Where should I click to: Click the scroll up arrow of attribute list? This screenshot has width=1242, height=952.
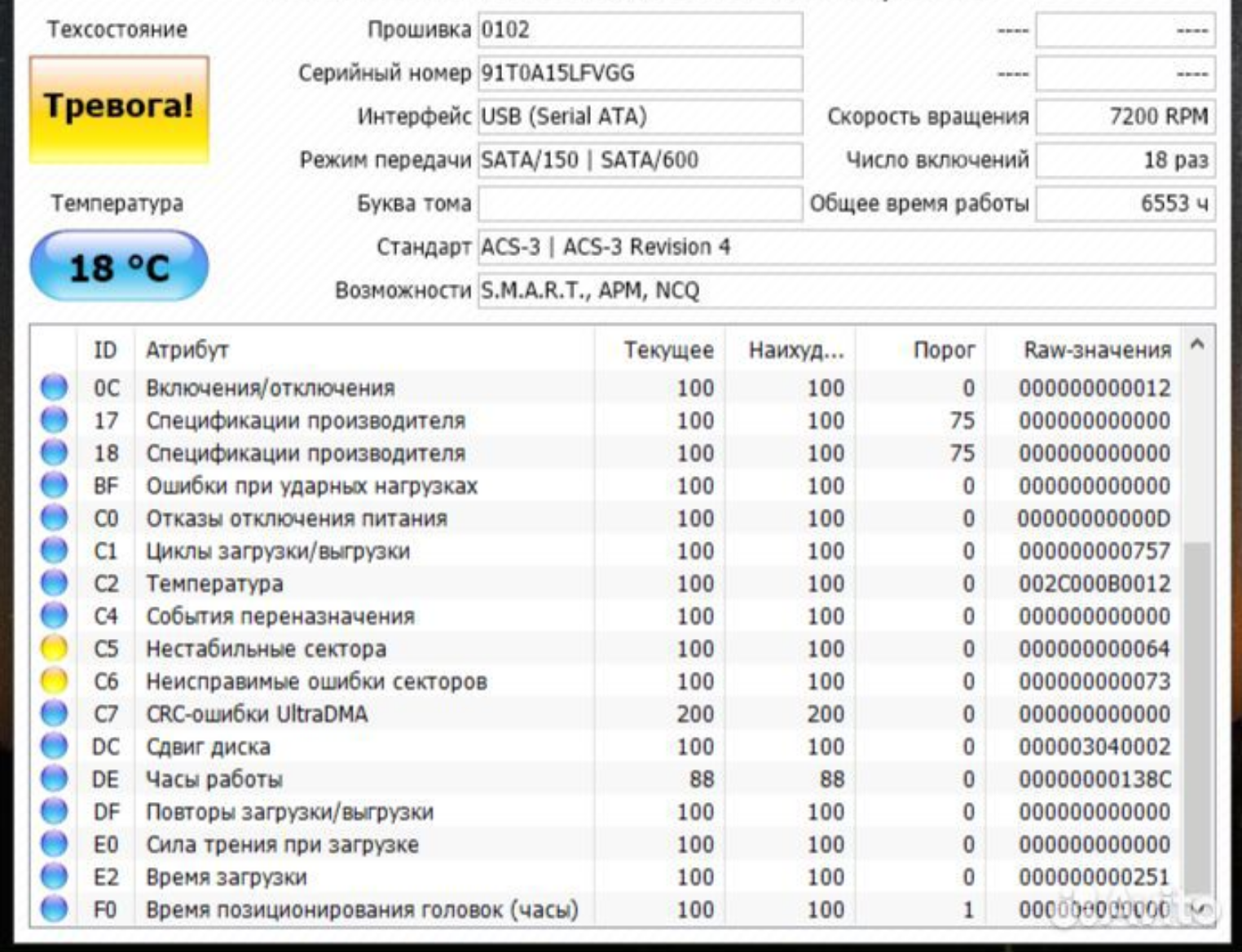point(1197,344)
